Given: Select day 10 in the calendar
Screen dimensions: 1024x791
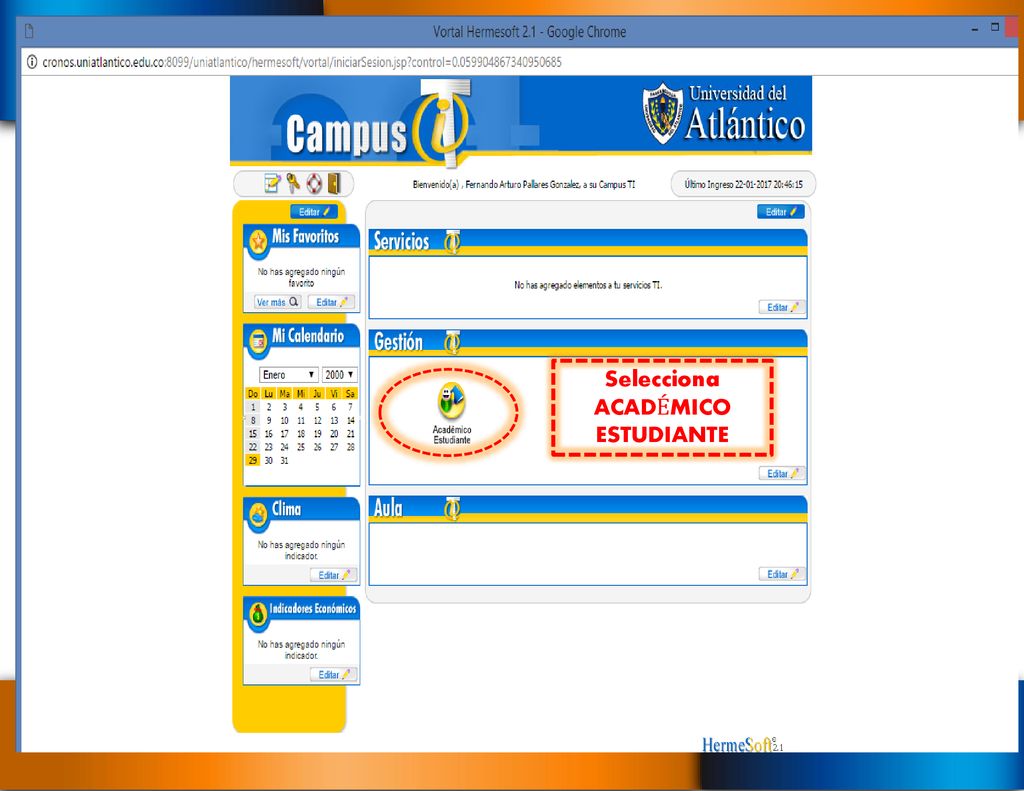Looking at the screenshot, I should pyautogui.click(x=285, y=421).
